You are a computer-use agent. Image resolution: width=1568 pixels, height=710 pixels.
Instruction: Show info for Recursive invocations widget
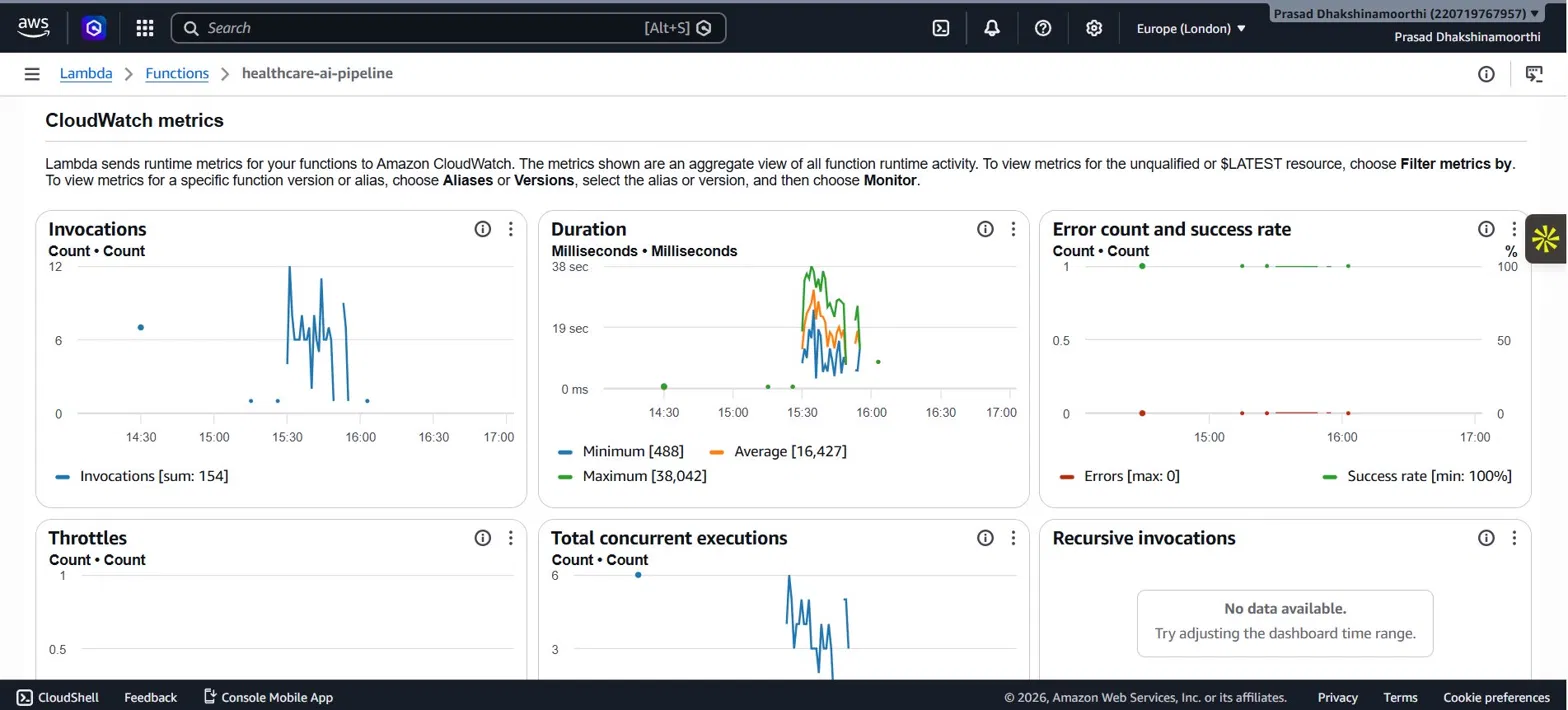[x=1486, y=538]
